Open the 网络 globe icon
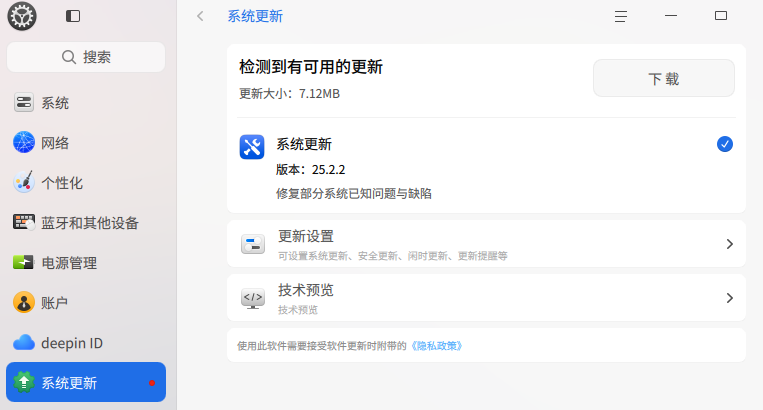The width and height of the screenshot is (763, 410). point(23,143)
